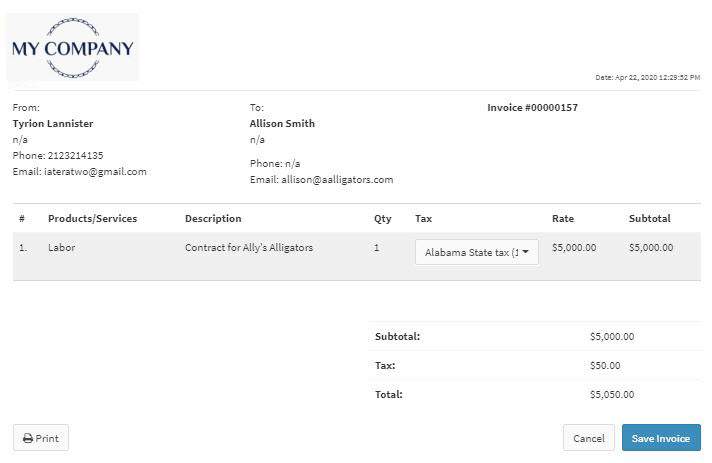The height and width of the screenshot is (463, 712).
Task: Click the recipient email allison@aalligators.com
Action: tap(337, 180)
